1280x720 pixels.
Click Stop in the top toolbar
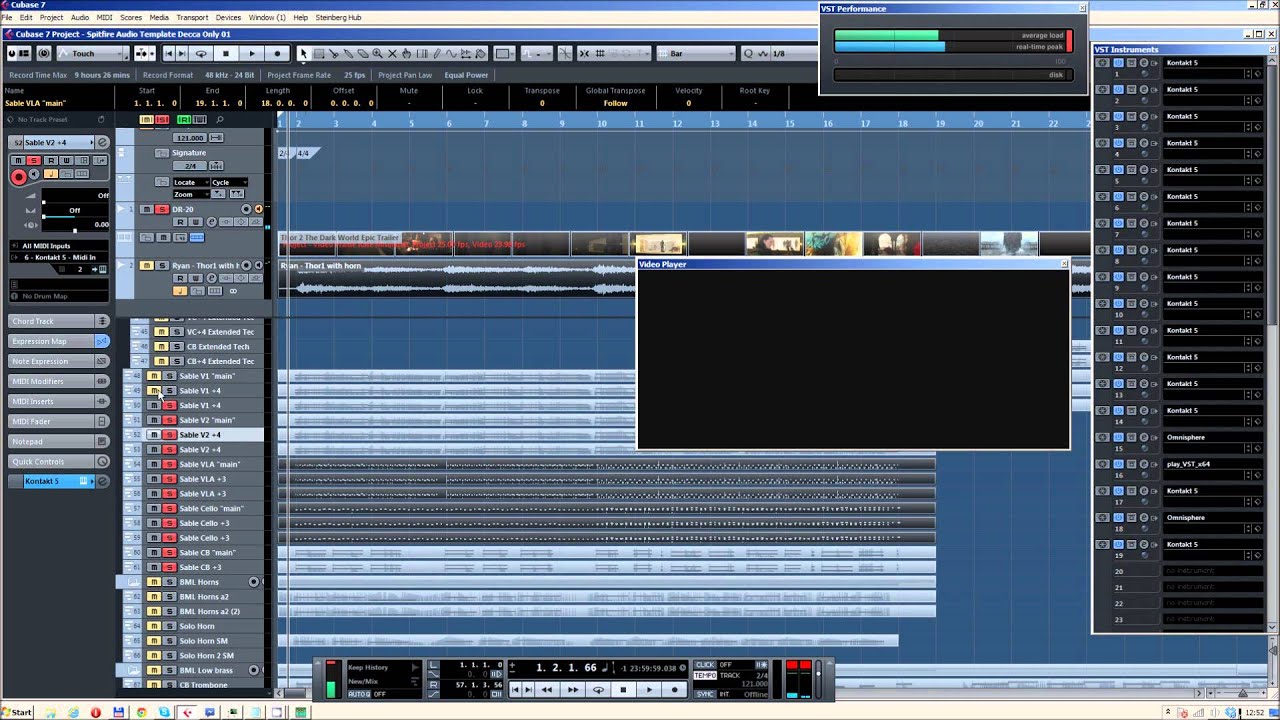pyautogui.click(x=226, y=53)
